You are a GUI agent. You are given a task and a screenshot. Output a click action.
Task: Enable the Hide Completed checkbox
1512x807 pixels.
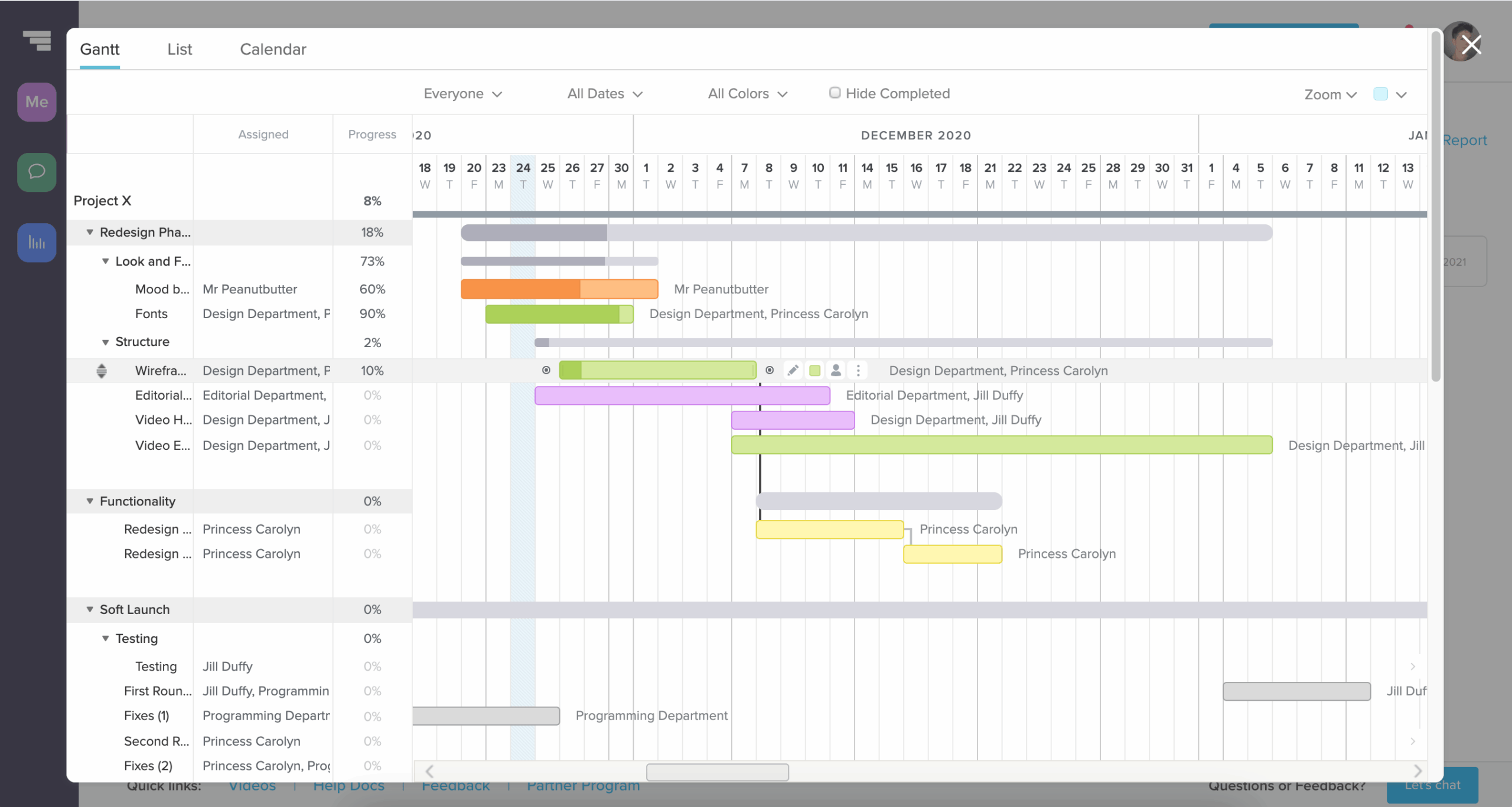pyautogui.click(x=835, y=92)
